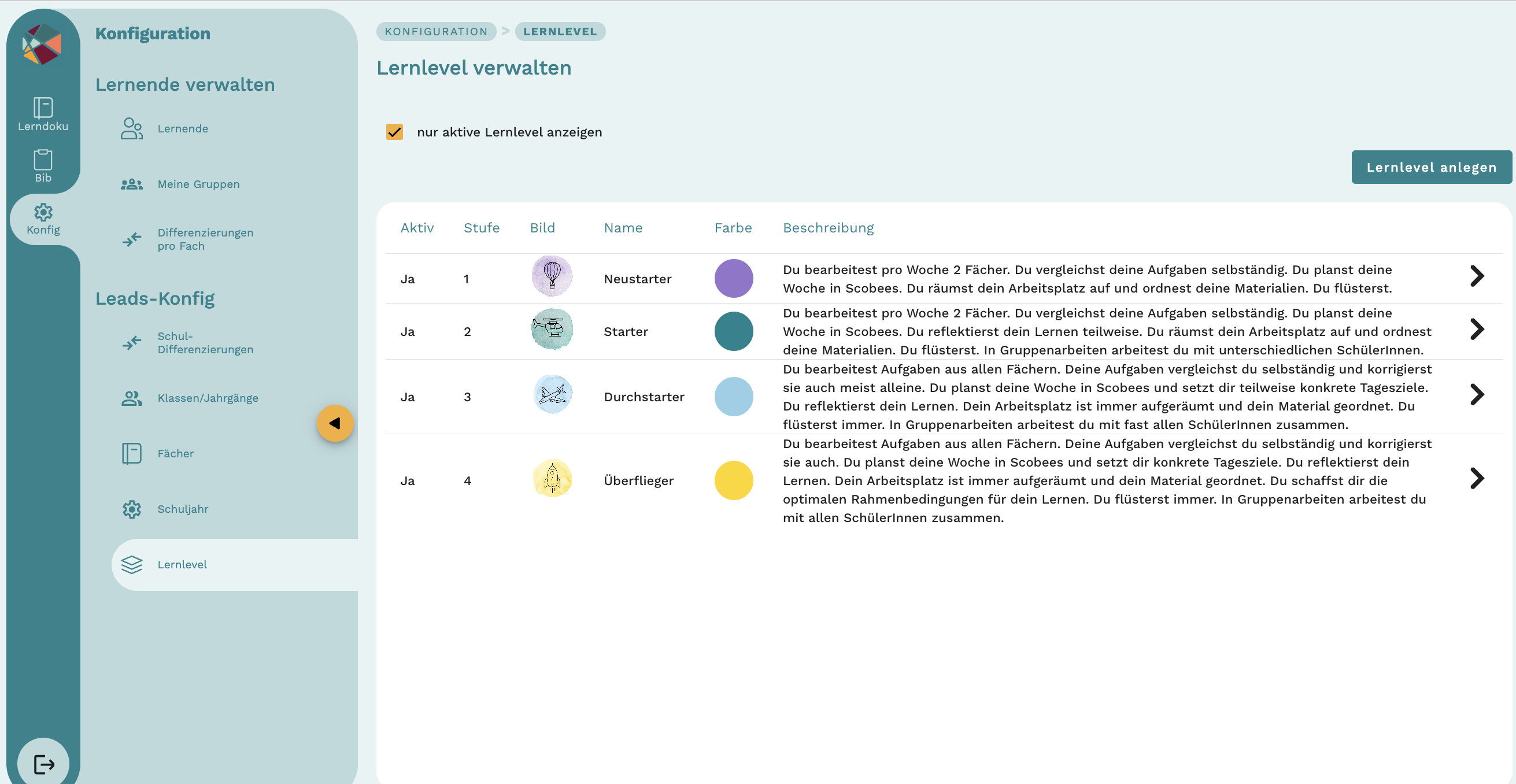
Task: Go to Konfiguration breadcrumb link
Action: 436,32
